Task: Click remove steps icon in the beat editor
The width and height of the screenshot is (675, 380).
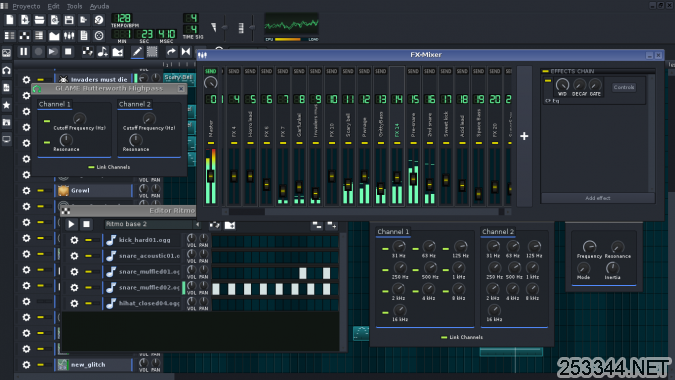Action: click(316, 225)
